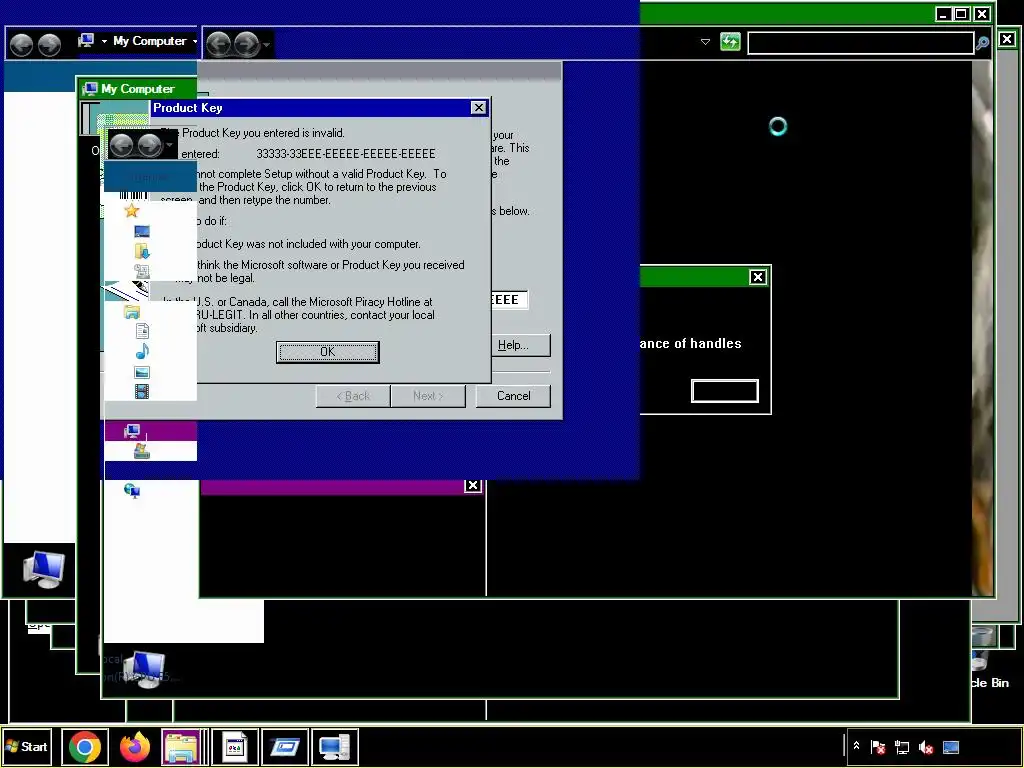The image size is (1024, 768).
Task: Show hidden icons in the system tray
Action: (x=856, y=746)
